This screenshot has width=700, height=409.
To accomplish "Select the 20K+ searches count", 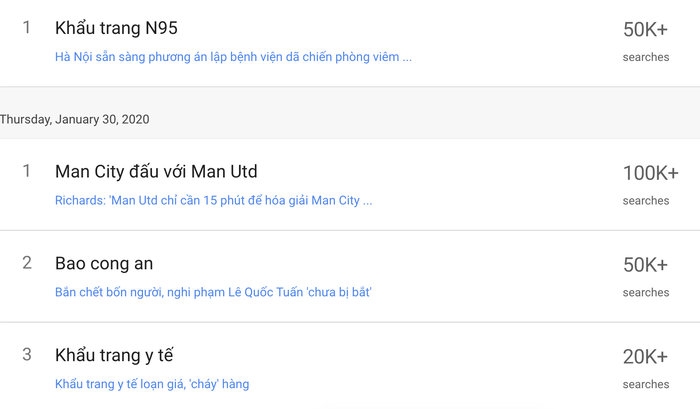I will click(645, 357).
